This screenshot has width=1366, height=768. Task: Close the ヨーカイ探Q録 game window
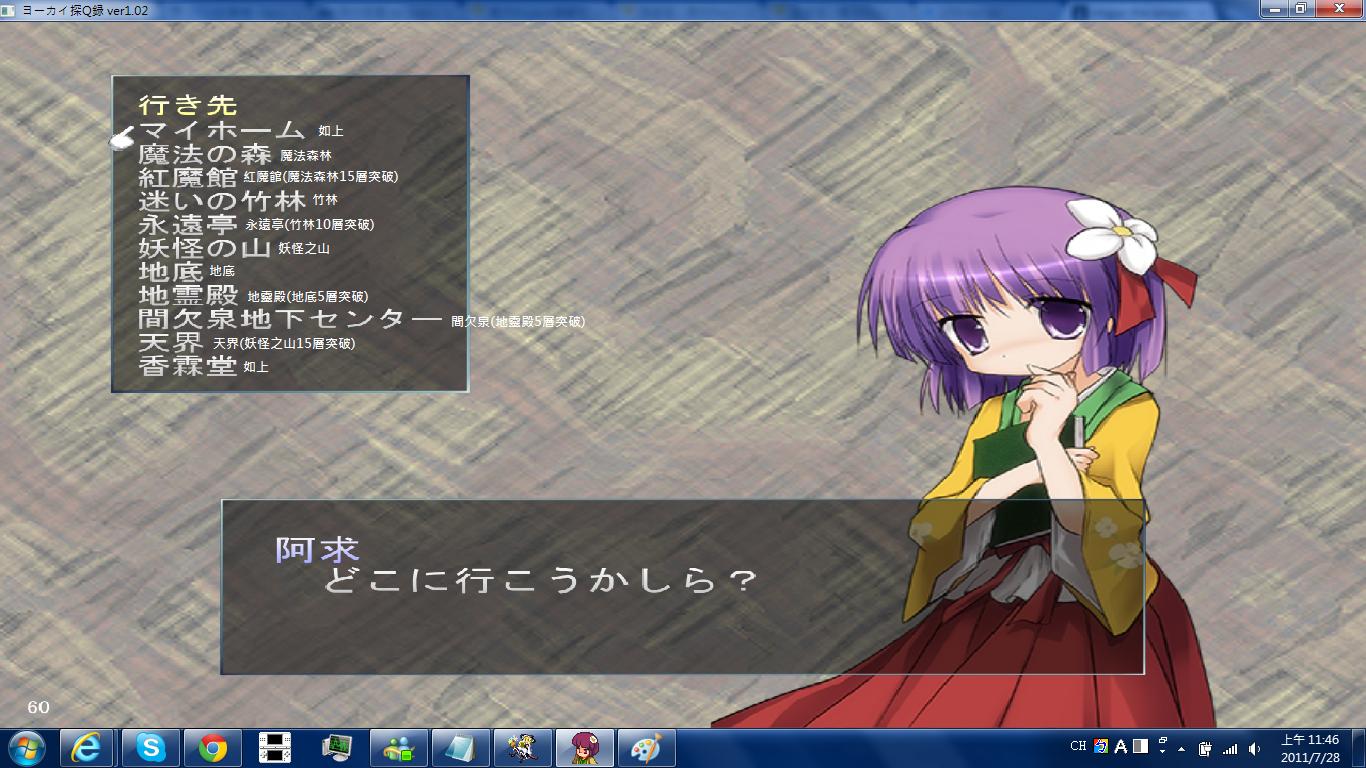pyautogui.click(x=1337, y=8)
